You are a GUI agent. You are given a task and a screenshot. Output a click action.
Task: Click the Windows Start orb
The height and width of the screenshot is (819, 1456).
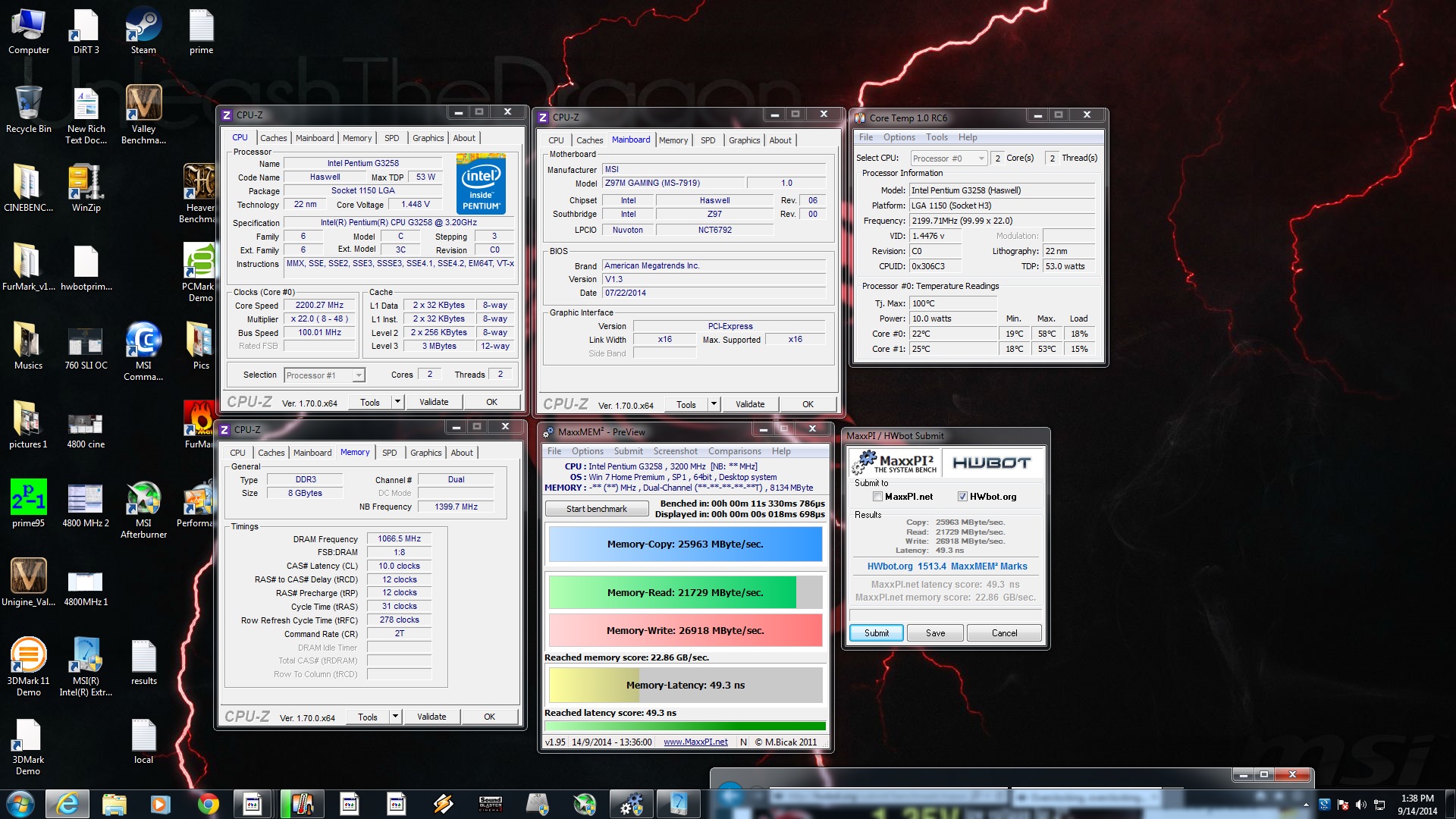pyautogui.click(x=20, y=804)
